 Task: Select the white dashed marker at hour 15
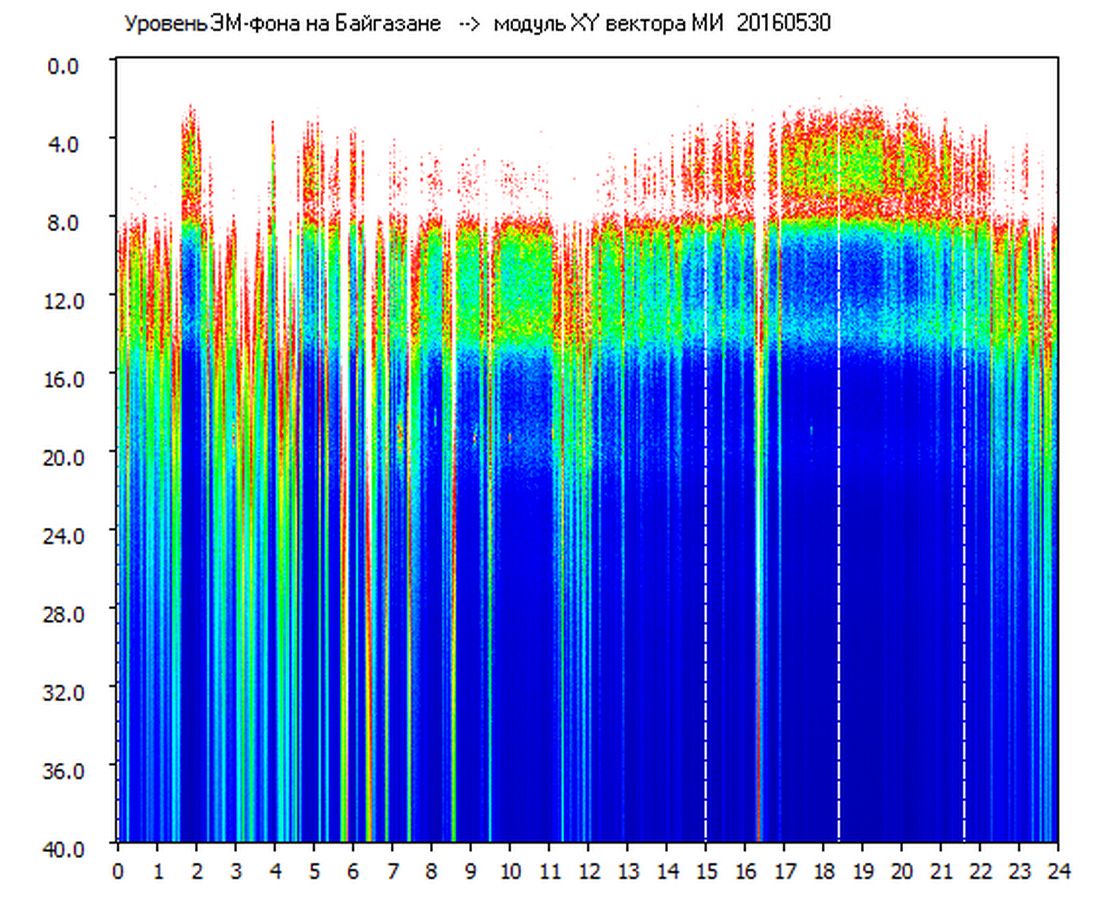pyautogui.click(x=706, y=600)
